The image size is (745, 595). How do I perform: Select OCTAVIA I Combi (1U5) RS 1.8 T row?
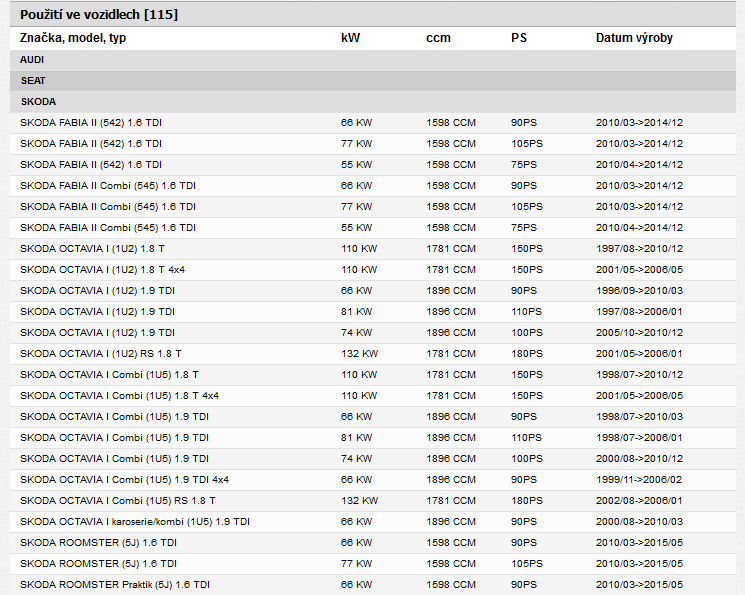(372, 500)
